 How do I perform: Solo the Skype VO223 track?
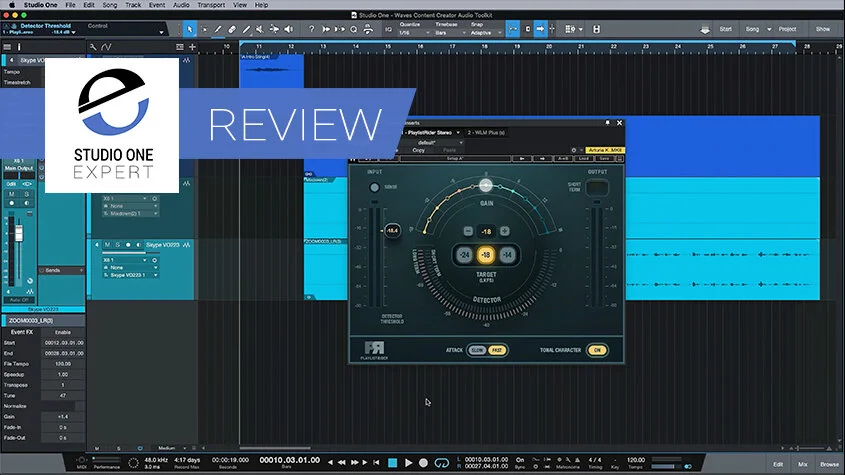tap(117, 245)
